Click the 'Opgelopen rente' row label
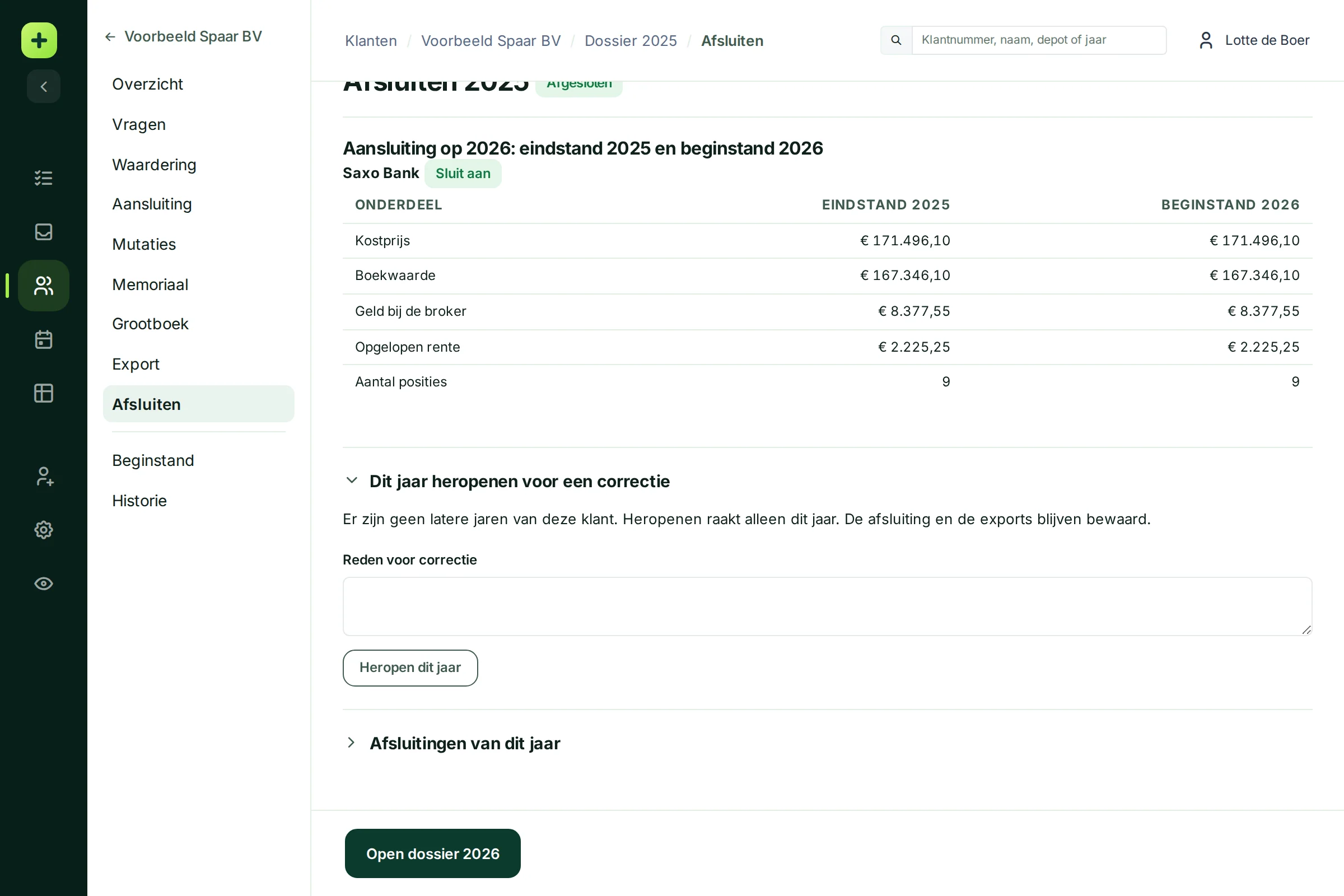This screenshot has width=1344, height=896. [x=408, y=347]
